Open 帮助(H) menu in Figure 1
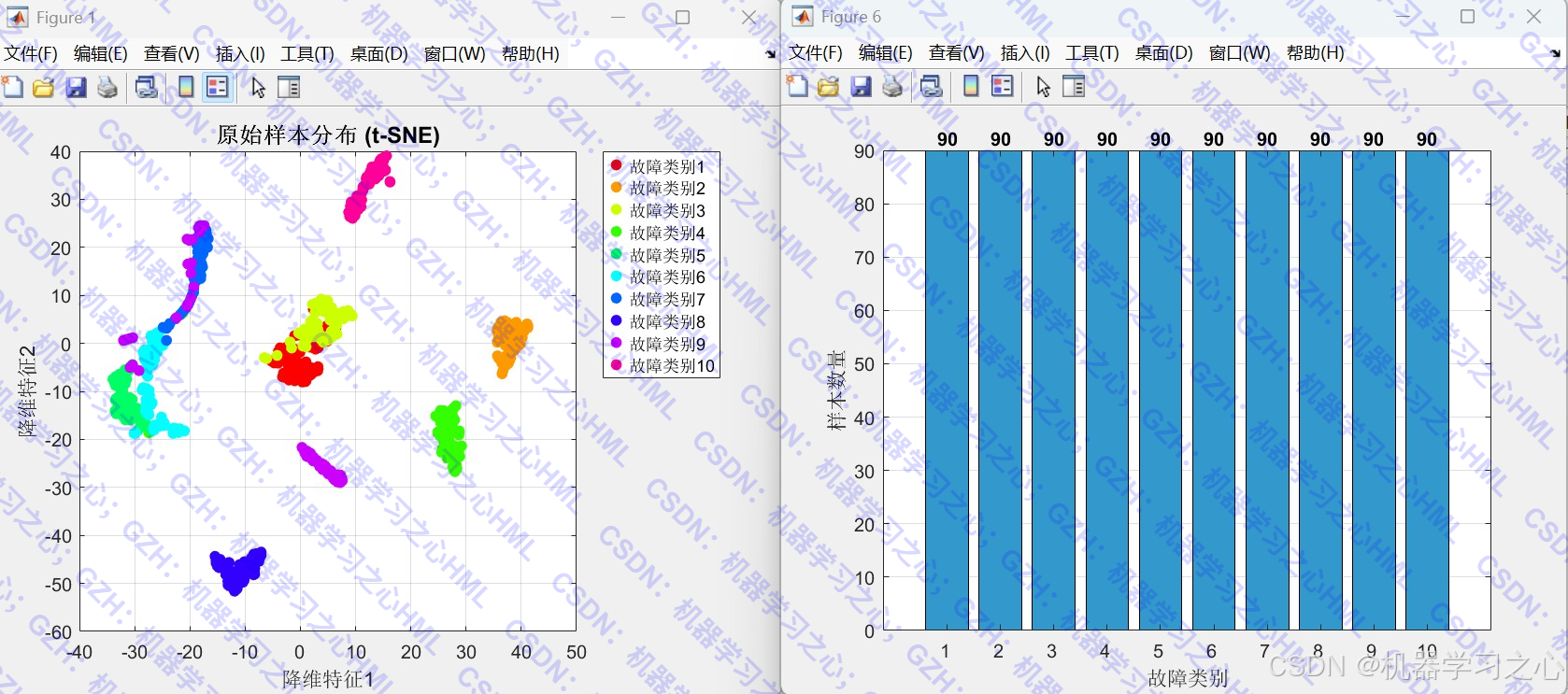This screenshot has height=694, width=1568. point(530,54)
